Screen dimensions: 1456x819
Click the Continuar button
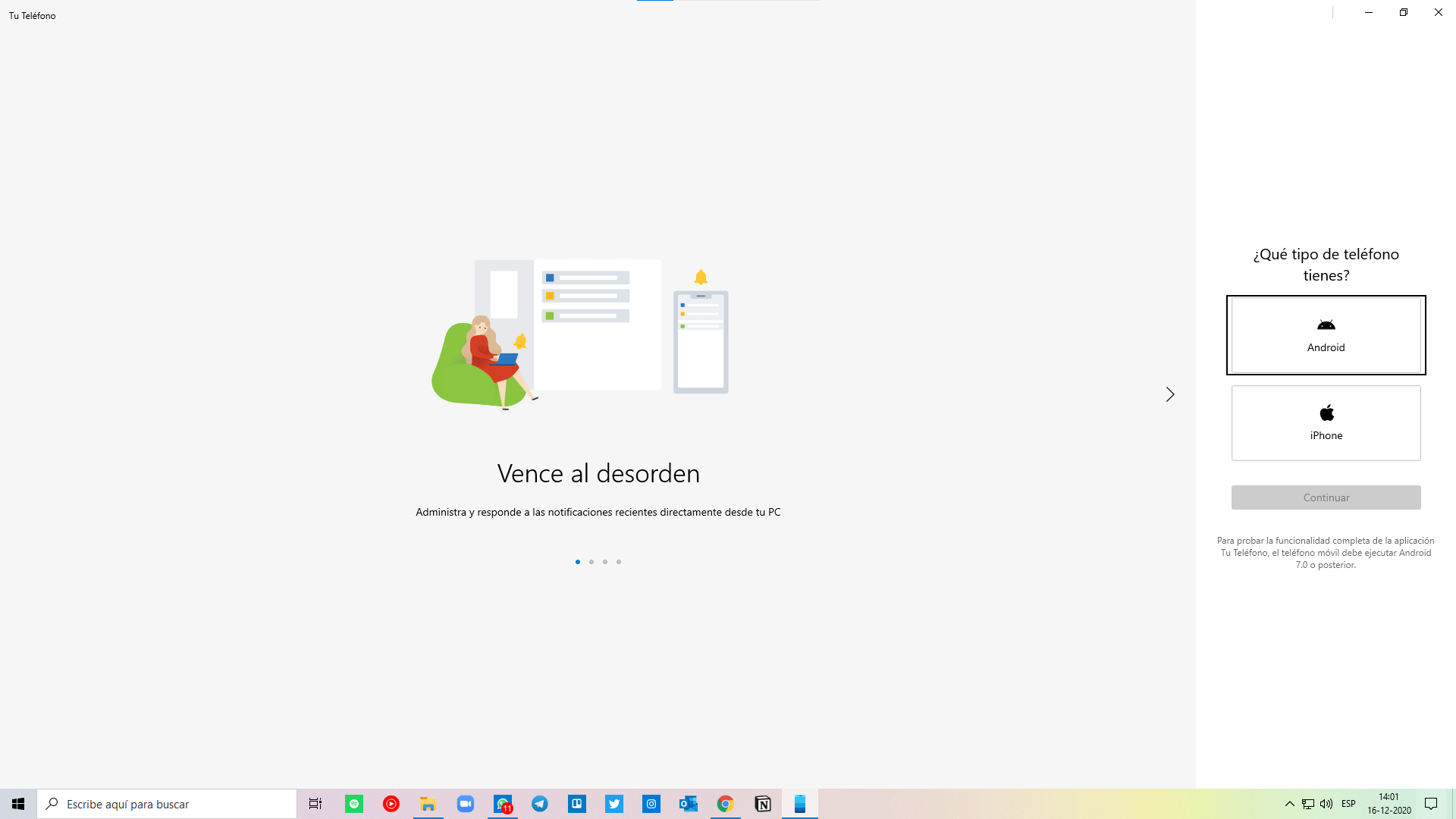[1326, 497]
